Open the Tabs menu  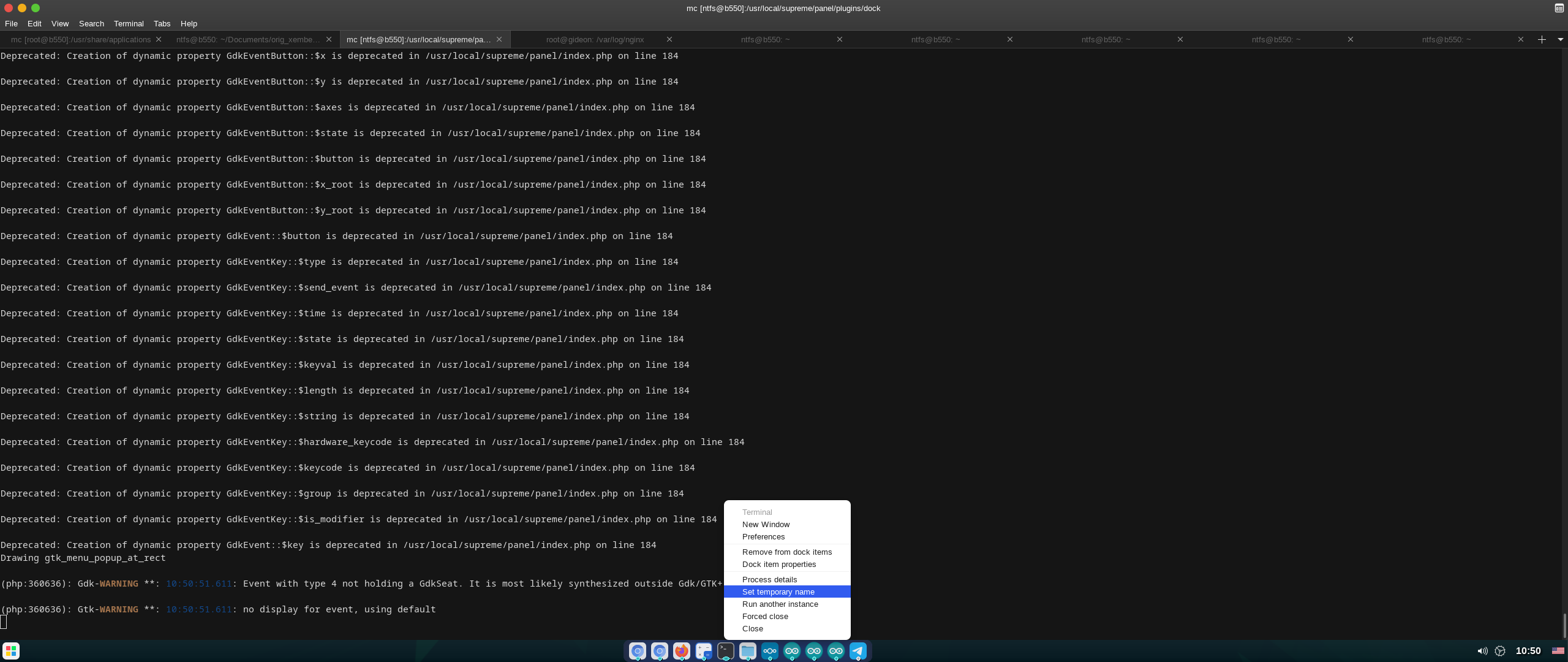click(x=162, y=23)
